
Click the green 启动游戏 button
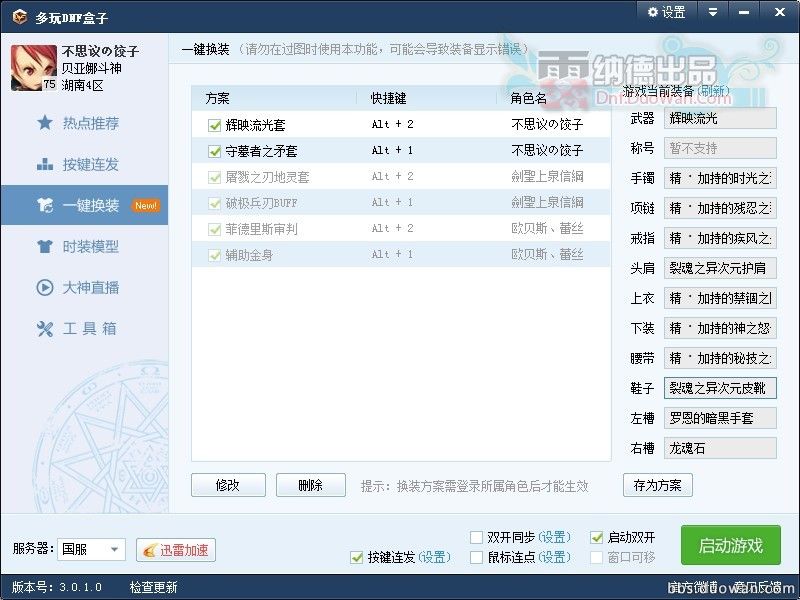(x=731, y=545)
